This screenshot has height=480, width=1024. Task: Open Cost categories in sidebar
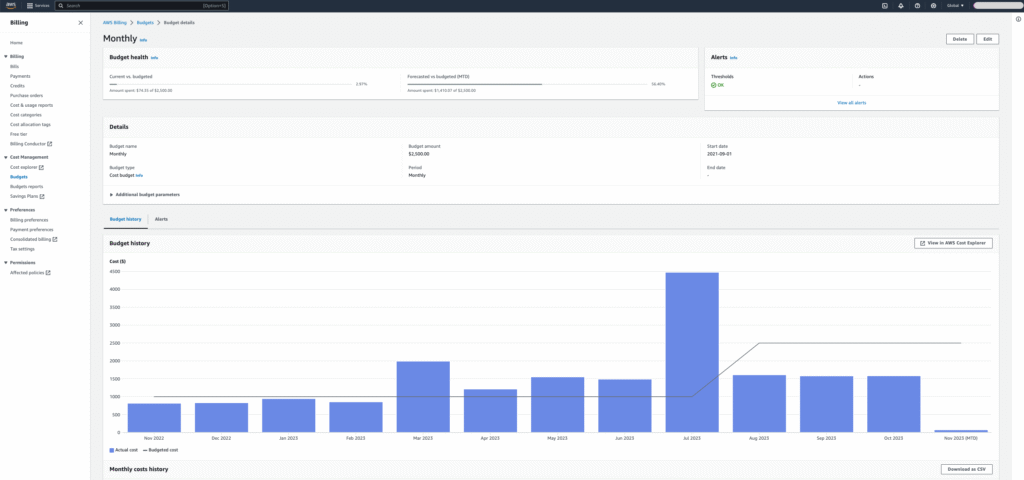click(26, 114)
